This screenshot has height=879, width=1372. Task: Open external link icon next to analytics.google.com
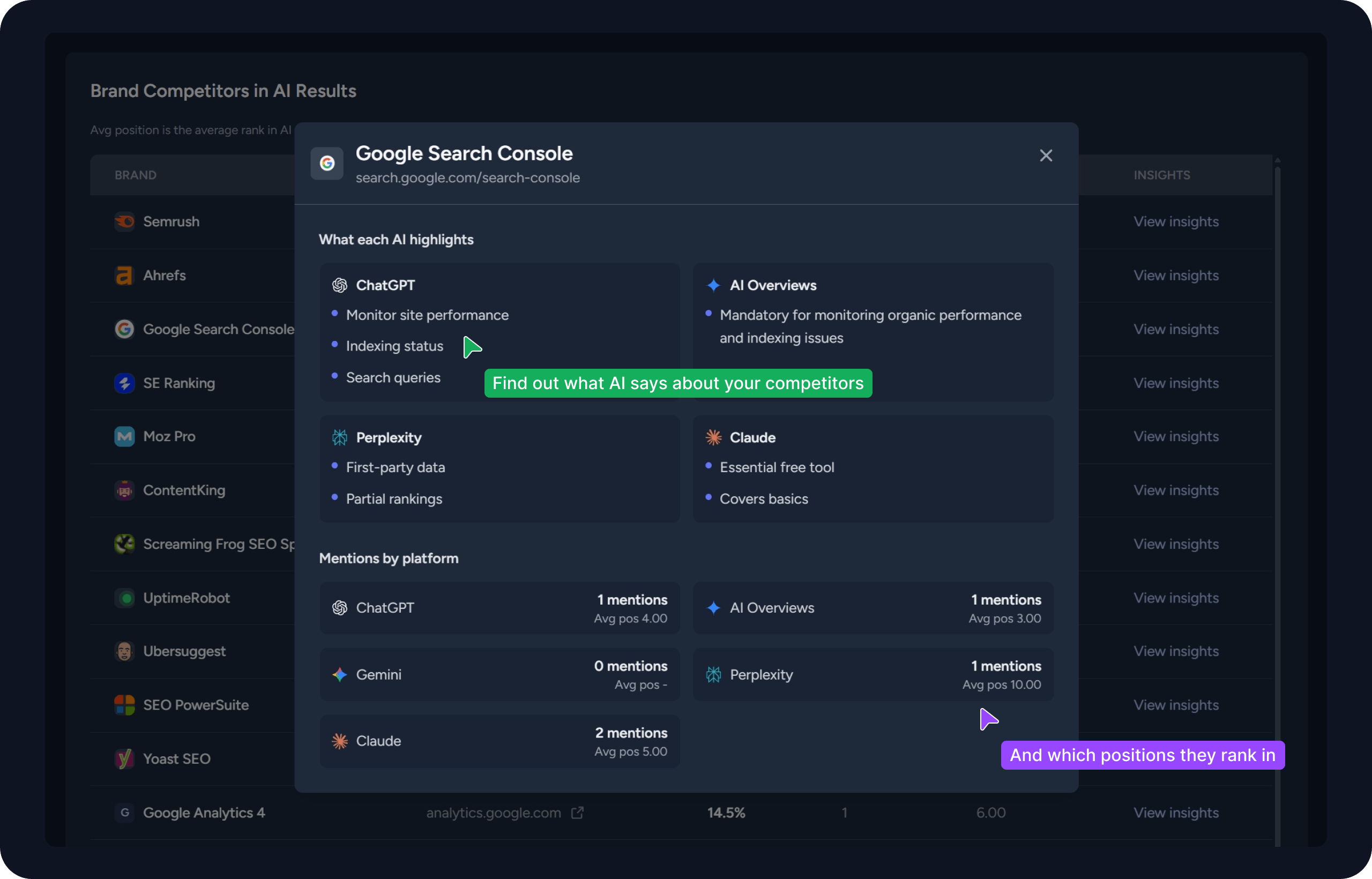(x=578, y=812)
